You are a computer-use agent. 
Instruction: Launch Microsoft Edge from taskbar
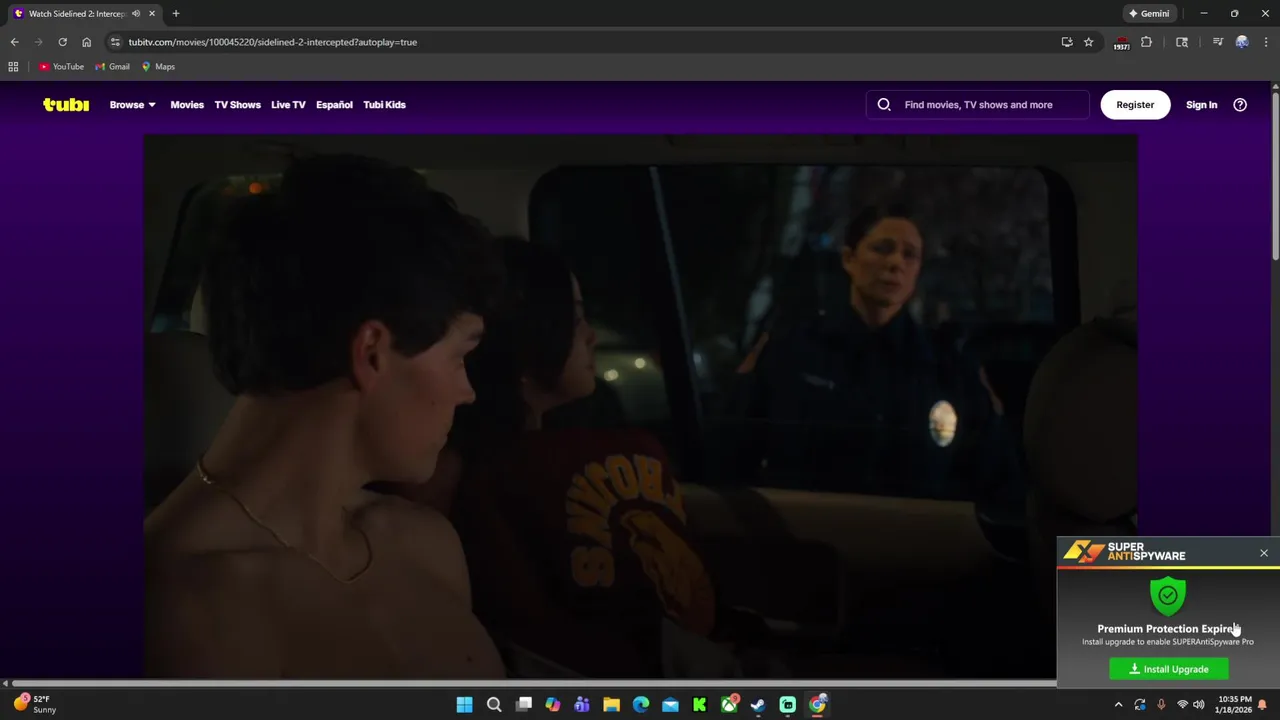pyautogui.click(x=641, y=705)
